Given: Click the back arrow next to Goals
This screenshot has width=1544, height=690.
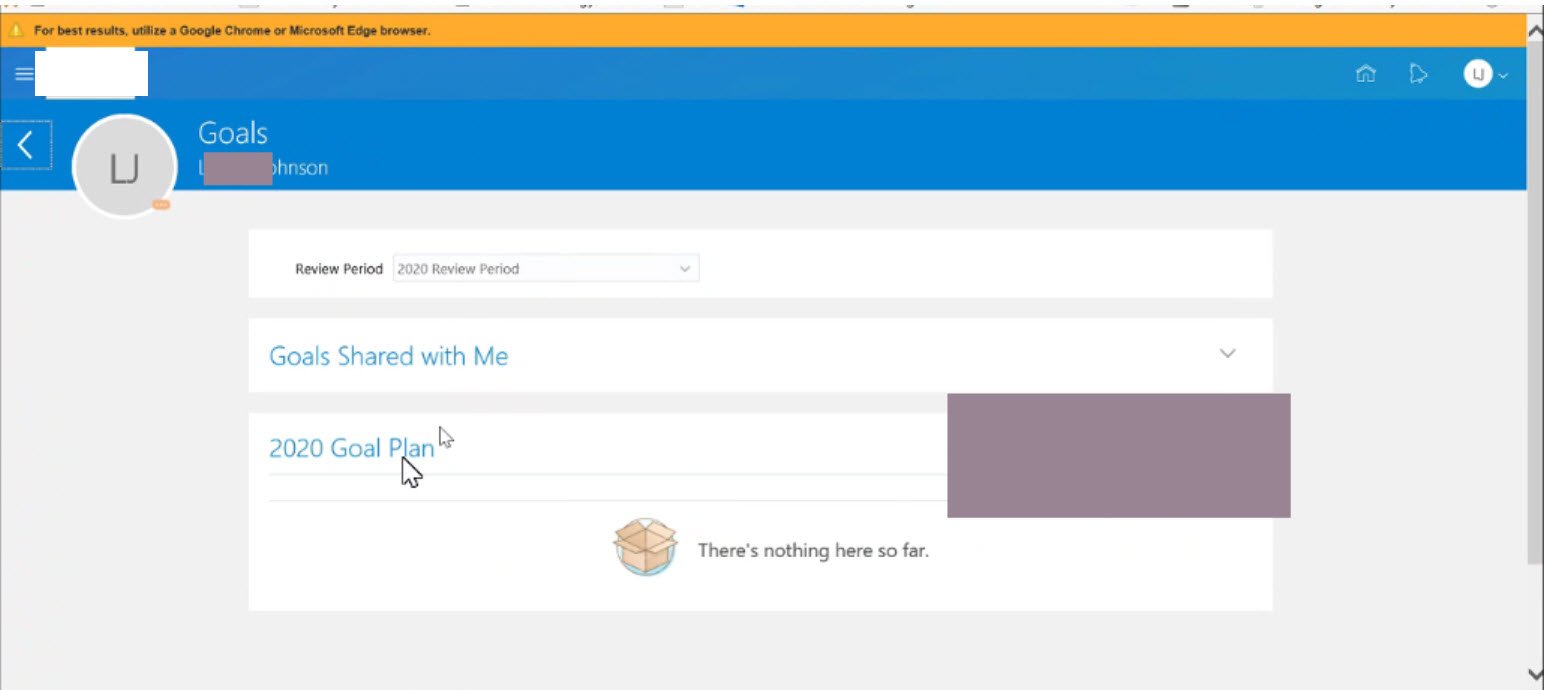Looking at the screenshot, I should tap(26, 144).
